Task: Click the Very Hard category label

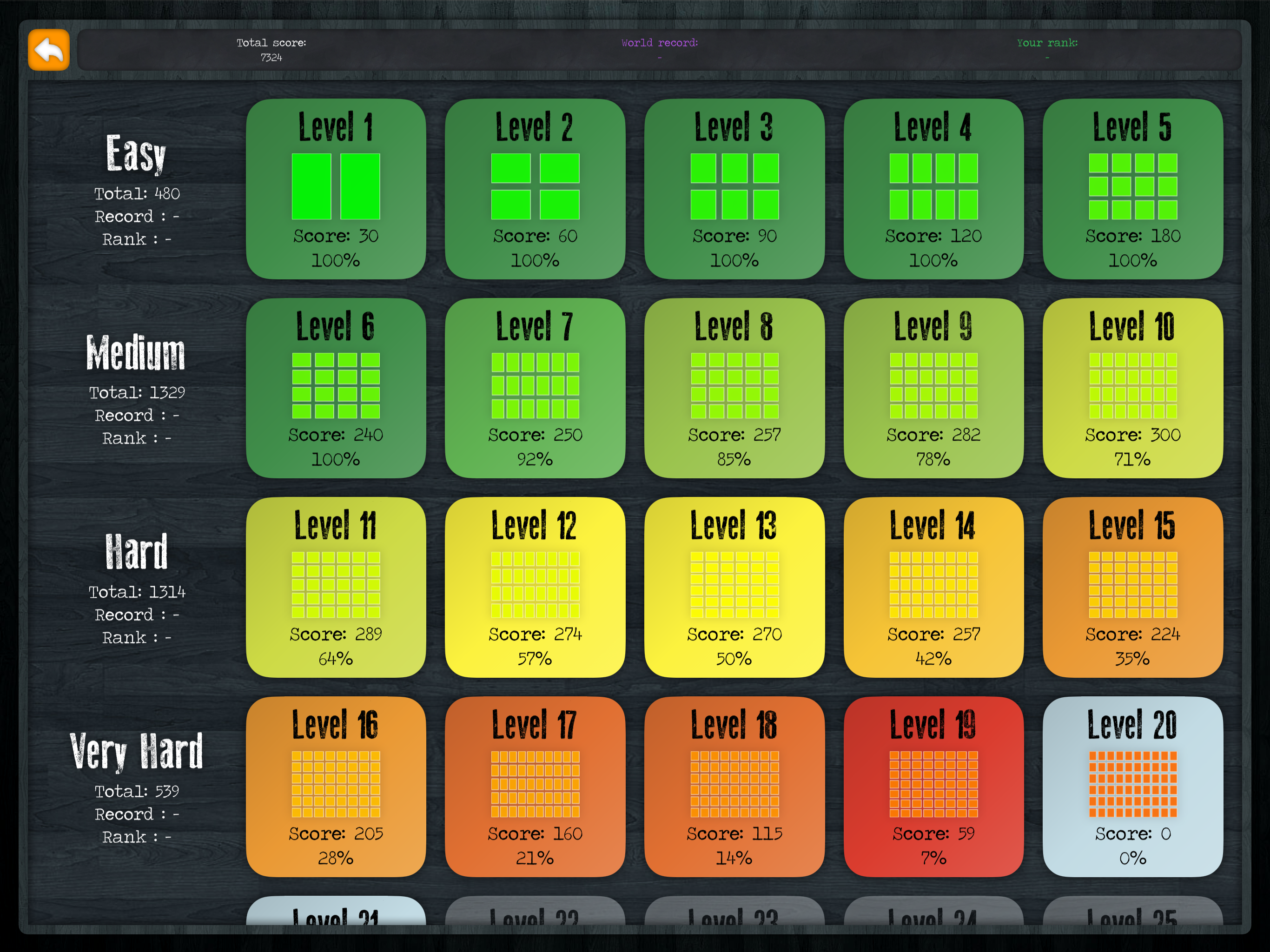Action: click(x=136, y=751)
